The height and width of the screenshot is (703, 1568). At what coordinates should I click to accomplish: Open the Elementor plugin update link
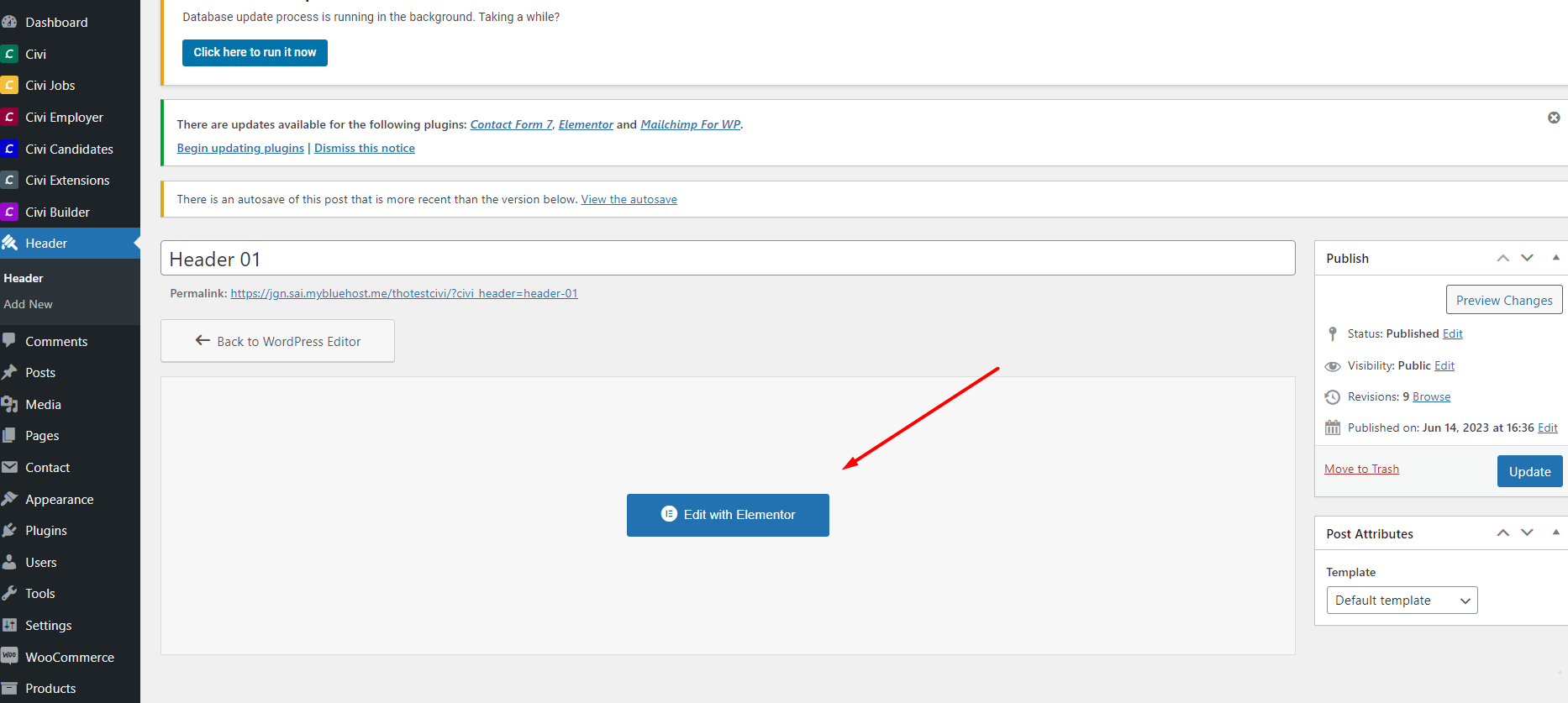(586, 124)
